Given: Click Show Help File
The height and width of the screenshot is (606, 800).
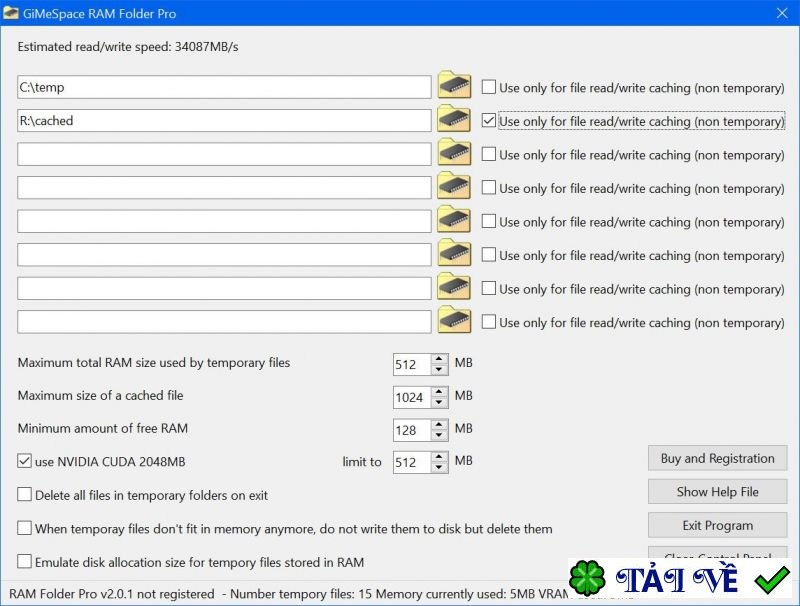Looking at the screenshot, I should (x=717, y=491).
